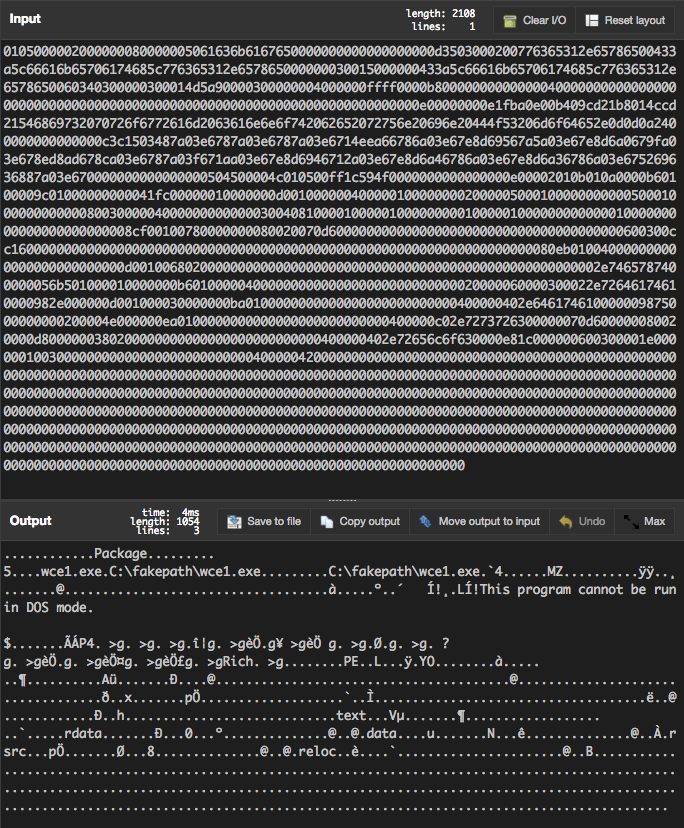The height and width of the screenshot is (828, 684).
Task: Click the Input panel title
Action: tap(25, 20)
